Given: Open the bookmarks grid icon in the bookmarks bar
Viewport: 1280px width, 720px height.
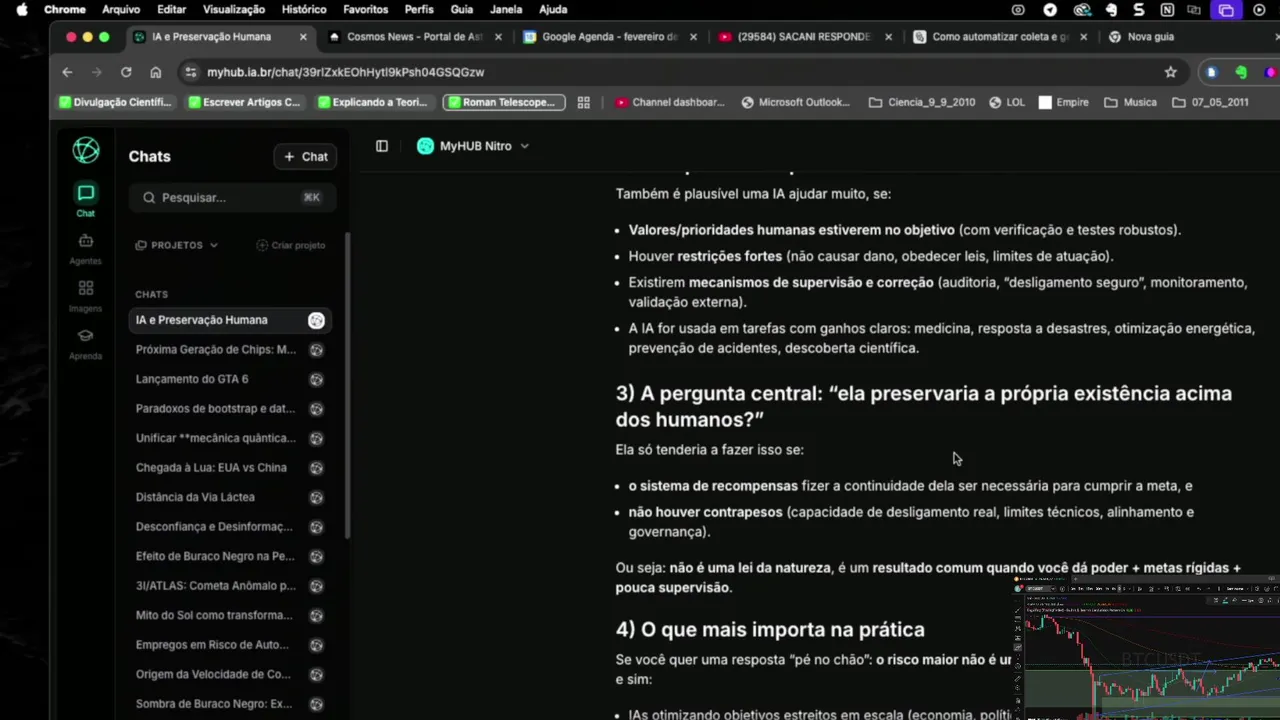Looking at the screenshot, I should (584, 102).
